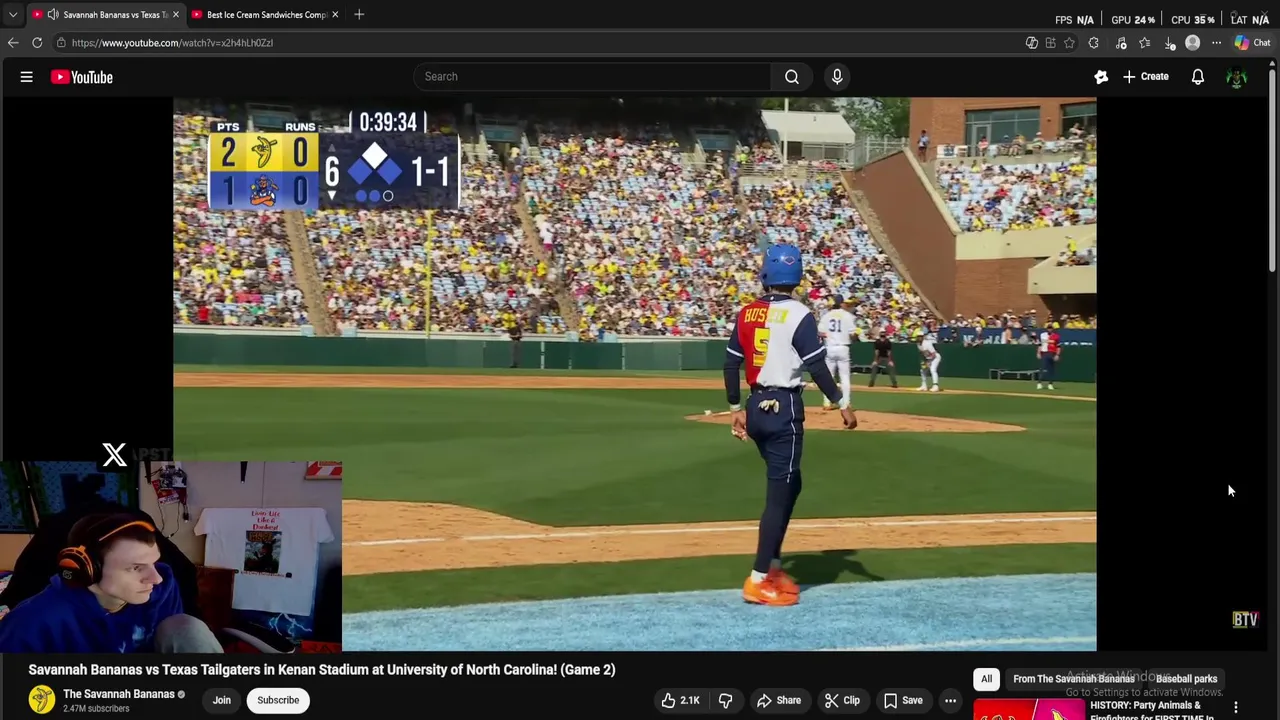The image size is (1280, 720).
Task: Dislike the video with thumbs down
Action: pos(725,700)
